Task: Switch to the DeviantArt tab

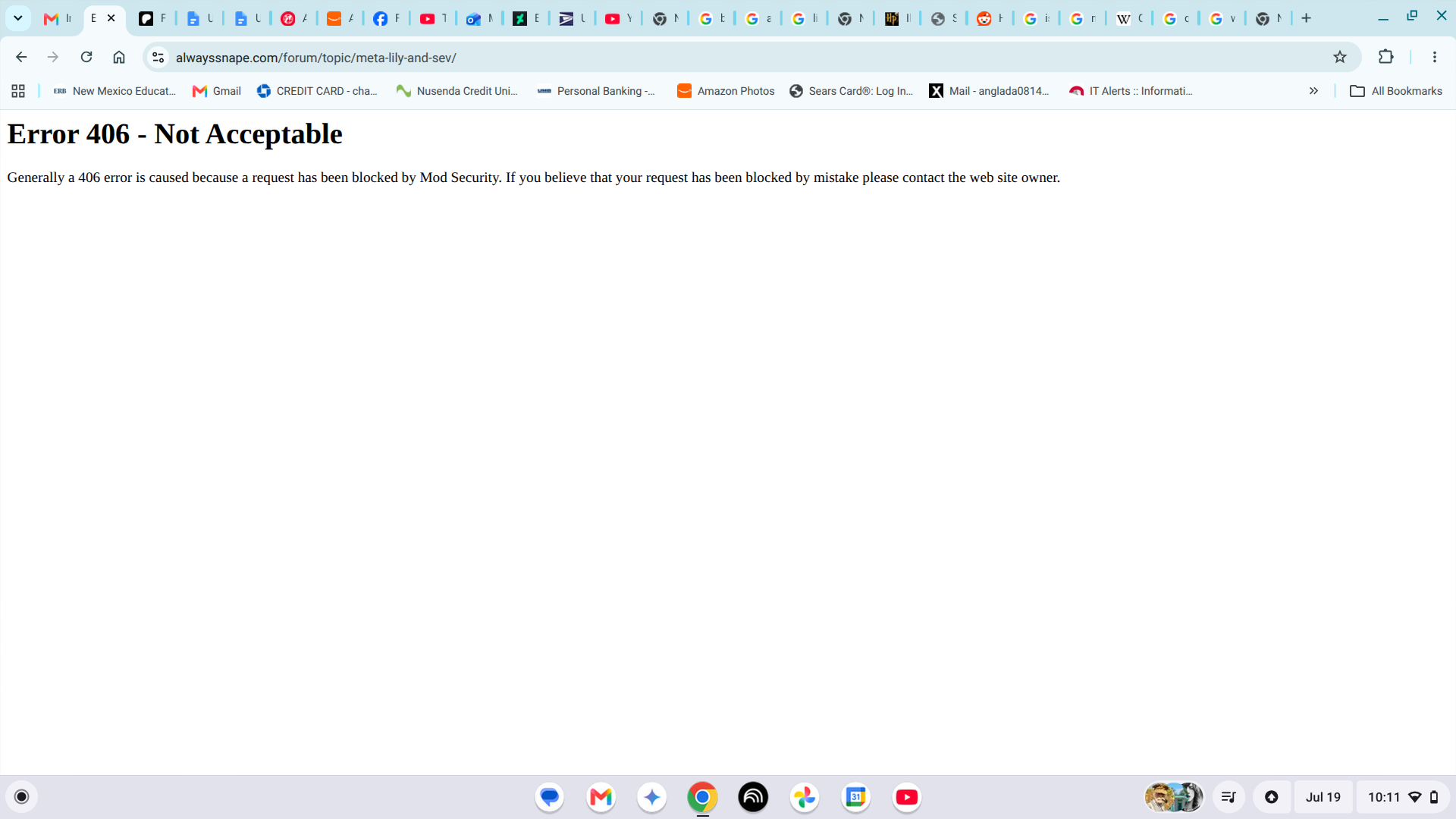Action: (526, 18)
